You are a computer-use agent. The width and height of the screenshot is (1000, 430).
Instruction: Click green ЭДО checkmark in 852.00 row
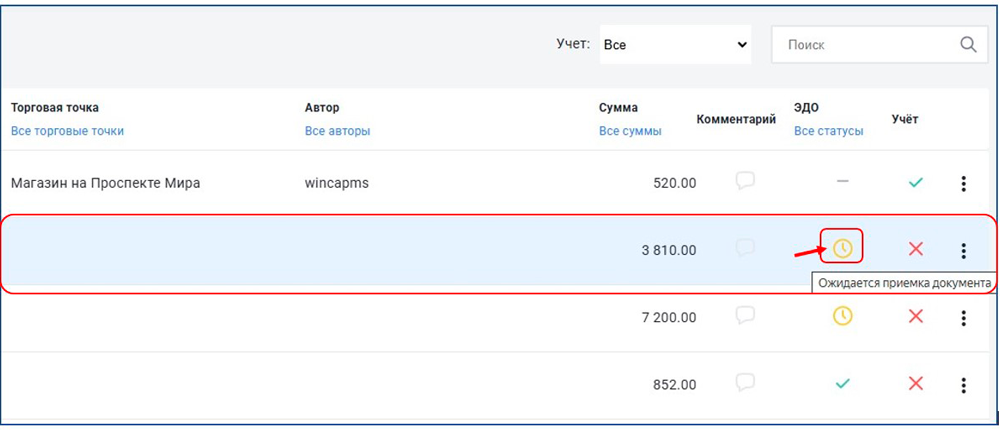click(x=842, y=383)
